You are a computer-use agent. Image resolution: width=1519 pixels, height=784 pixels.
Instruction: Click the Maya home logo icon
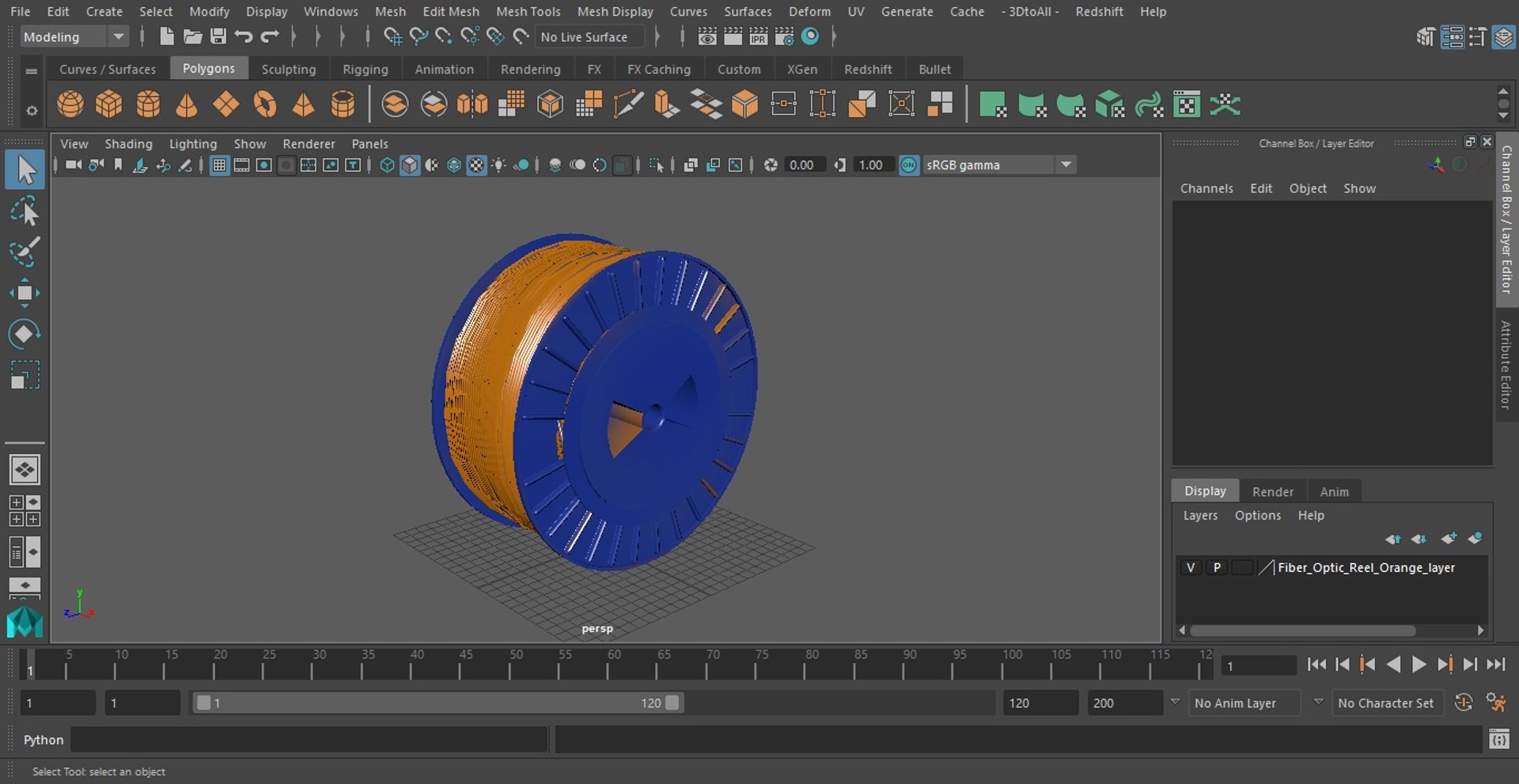point(25,622)
